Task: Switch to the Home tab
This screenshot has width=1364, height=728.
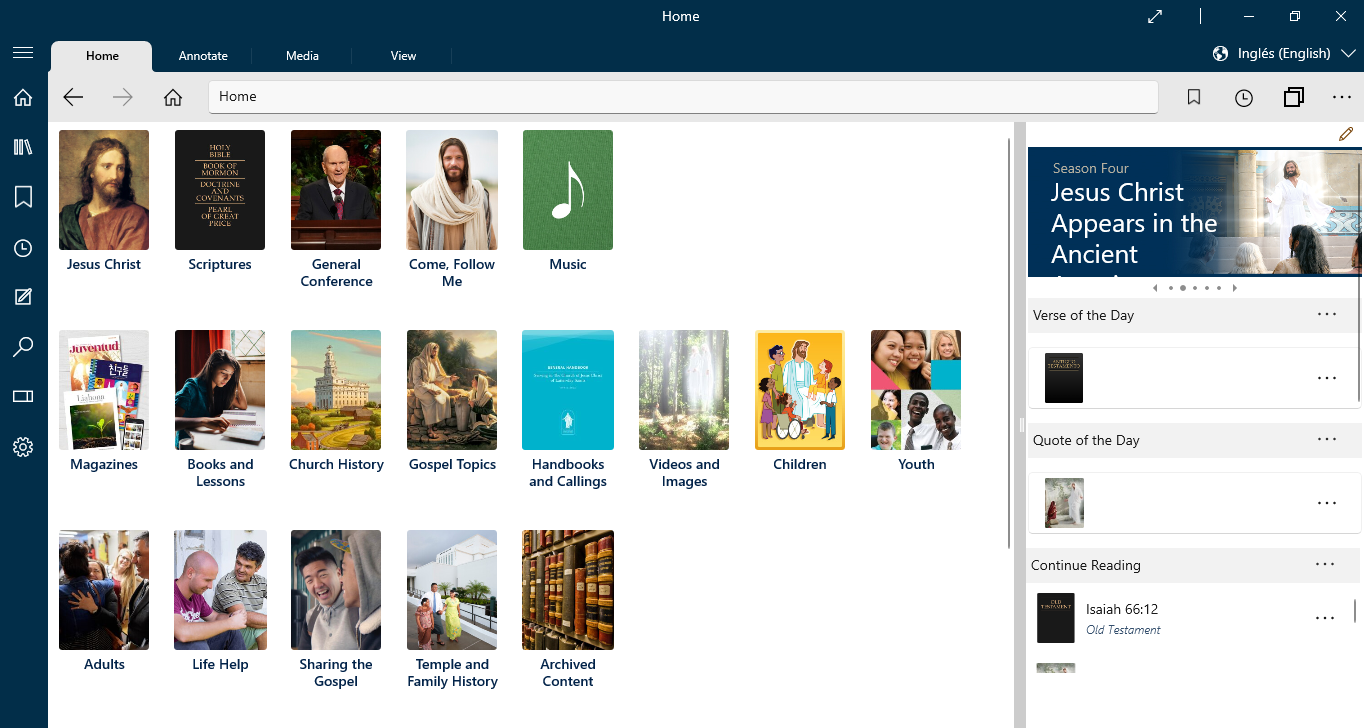Action: coord(102,56)
